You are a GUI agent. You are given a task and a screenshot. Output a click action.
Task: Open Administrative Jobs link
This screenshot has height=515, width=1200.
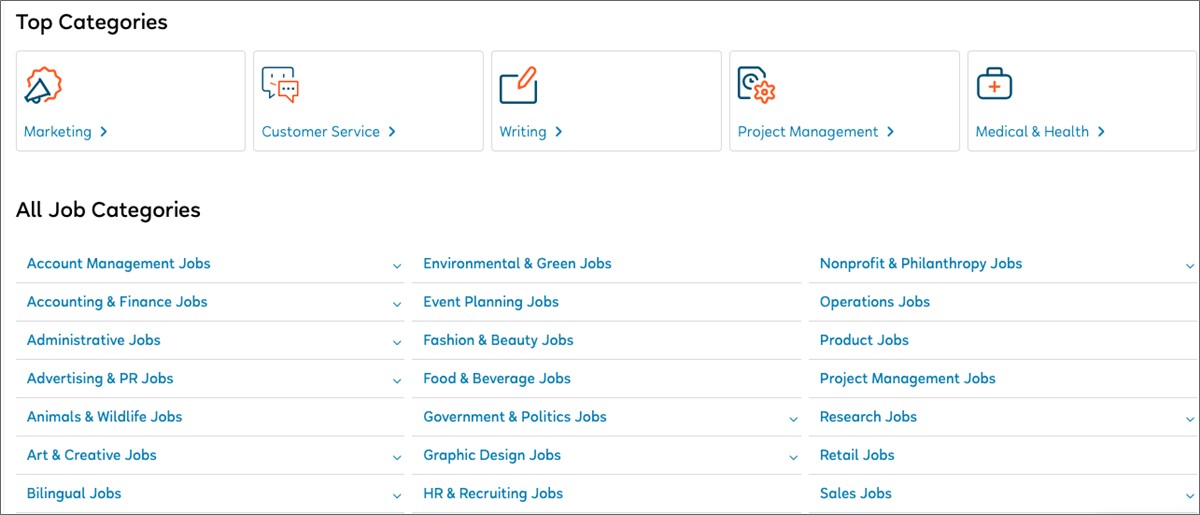94,340
